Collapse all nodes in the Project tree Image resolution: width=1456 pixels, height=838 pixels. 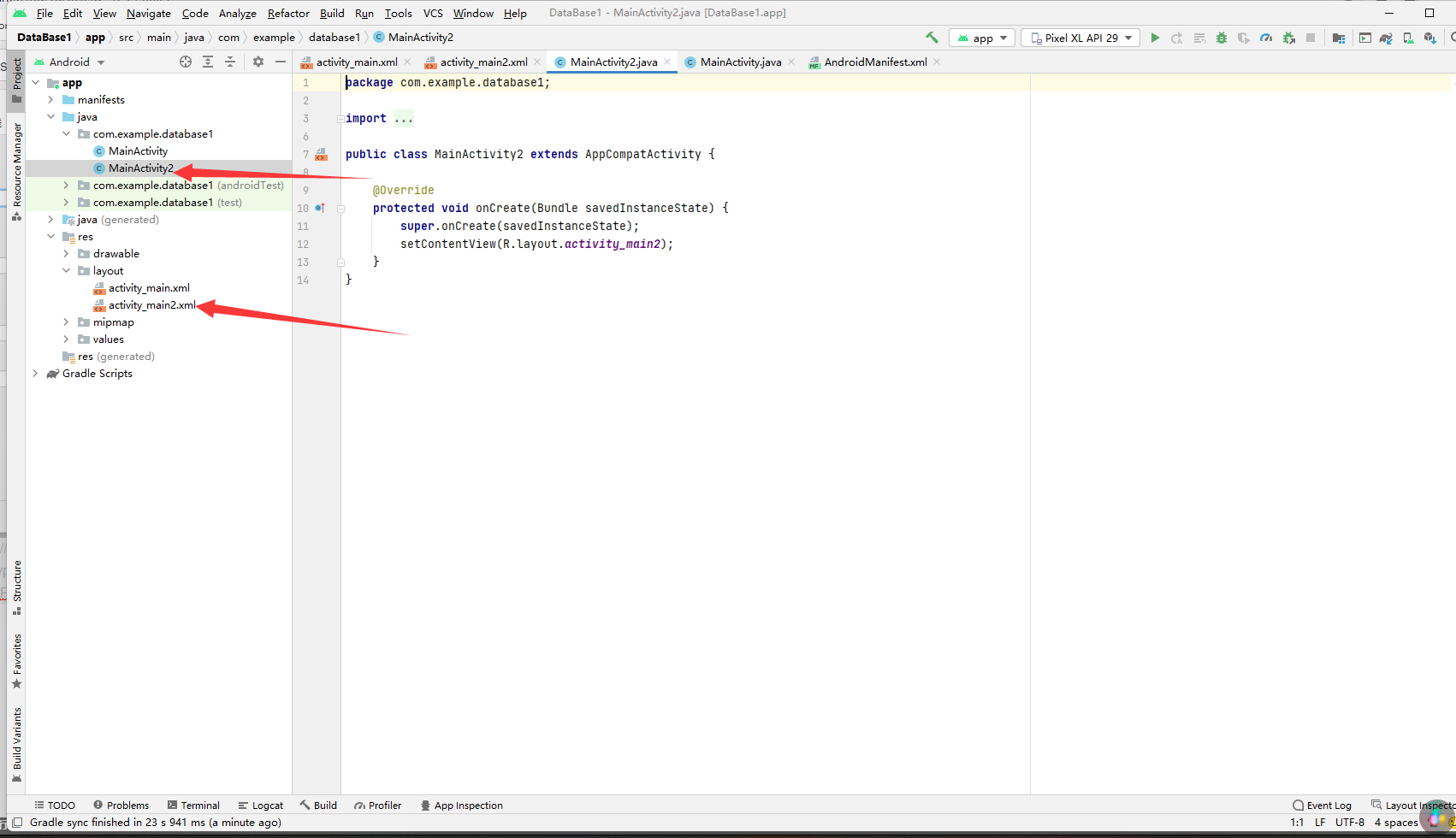(x=229, y=62)
